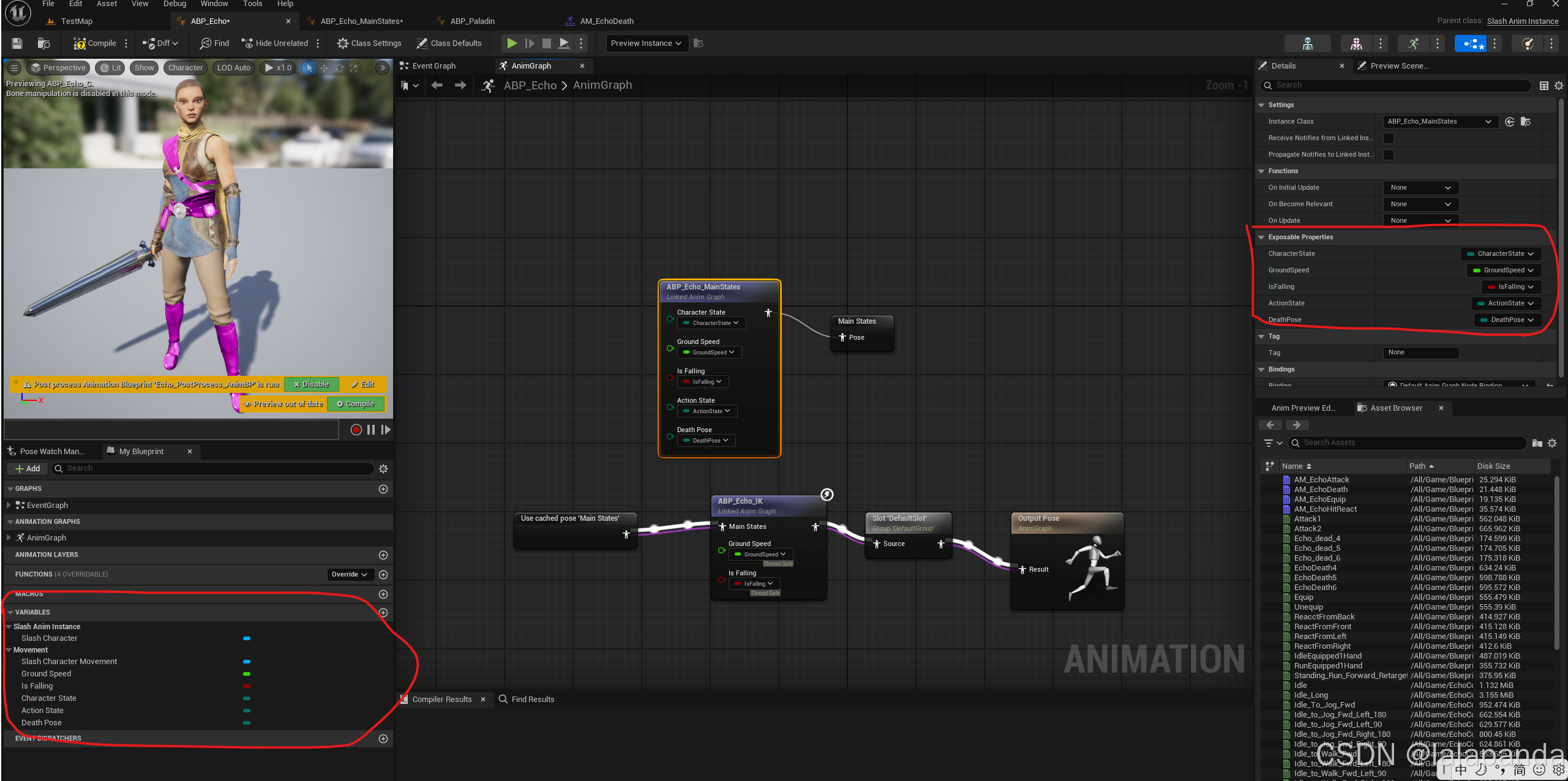The image size is (1568, 781).
Task: Open the Instance Class dropdown
Action: click(1439, 122)
